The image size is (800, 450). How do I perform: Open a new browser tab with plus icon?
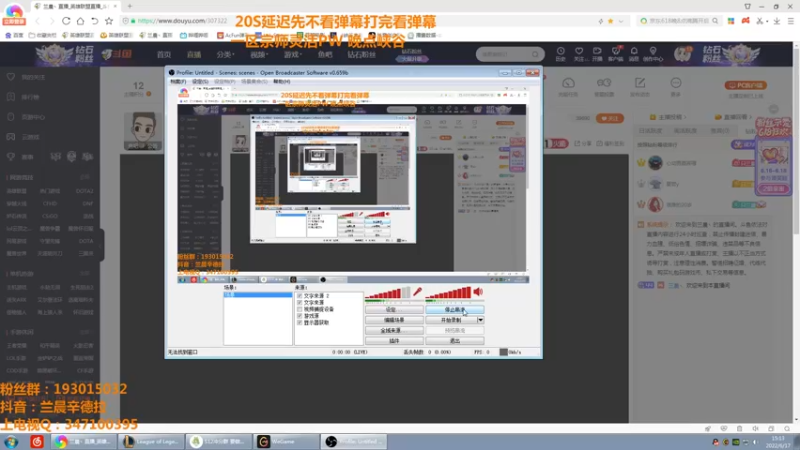[x=130, y=6]
